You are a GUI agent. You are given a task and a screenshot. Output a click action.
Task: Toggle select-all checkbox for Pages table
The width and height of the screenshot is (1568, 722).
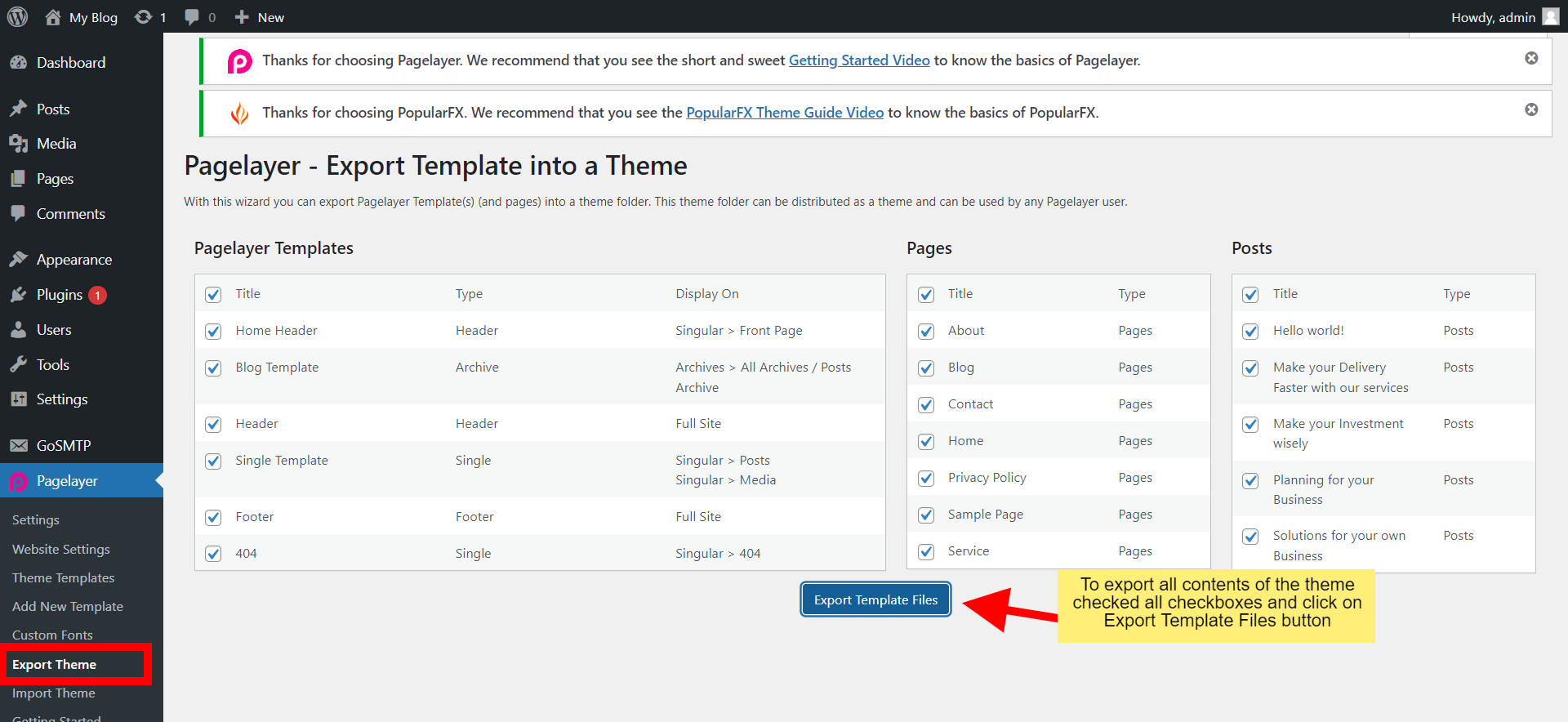pos(926,295)
